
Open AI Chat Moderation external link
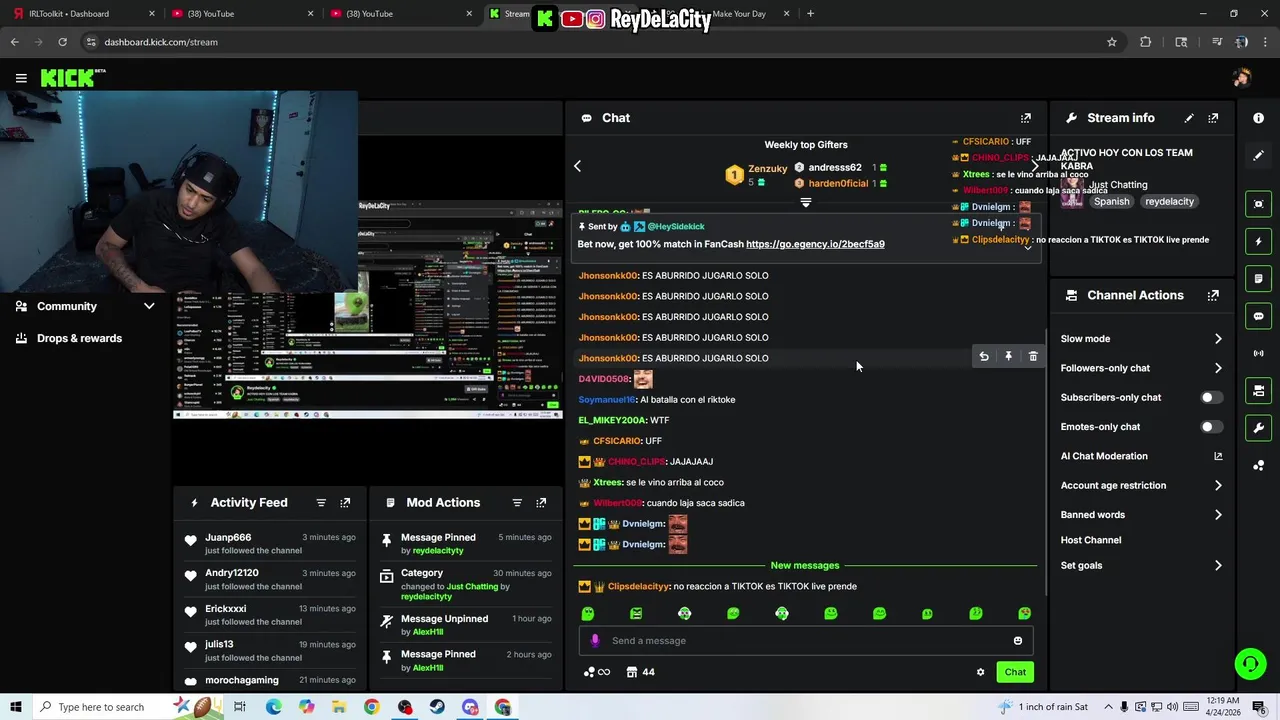[1218, 456]
